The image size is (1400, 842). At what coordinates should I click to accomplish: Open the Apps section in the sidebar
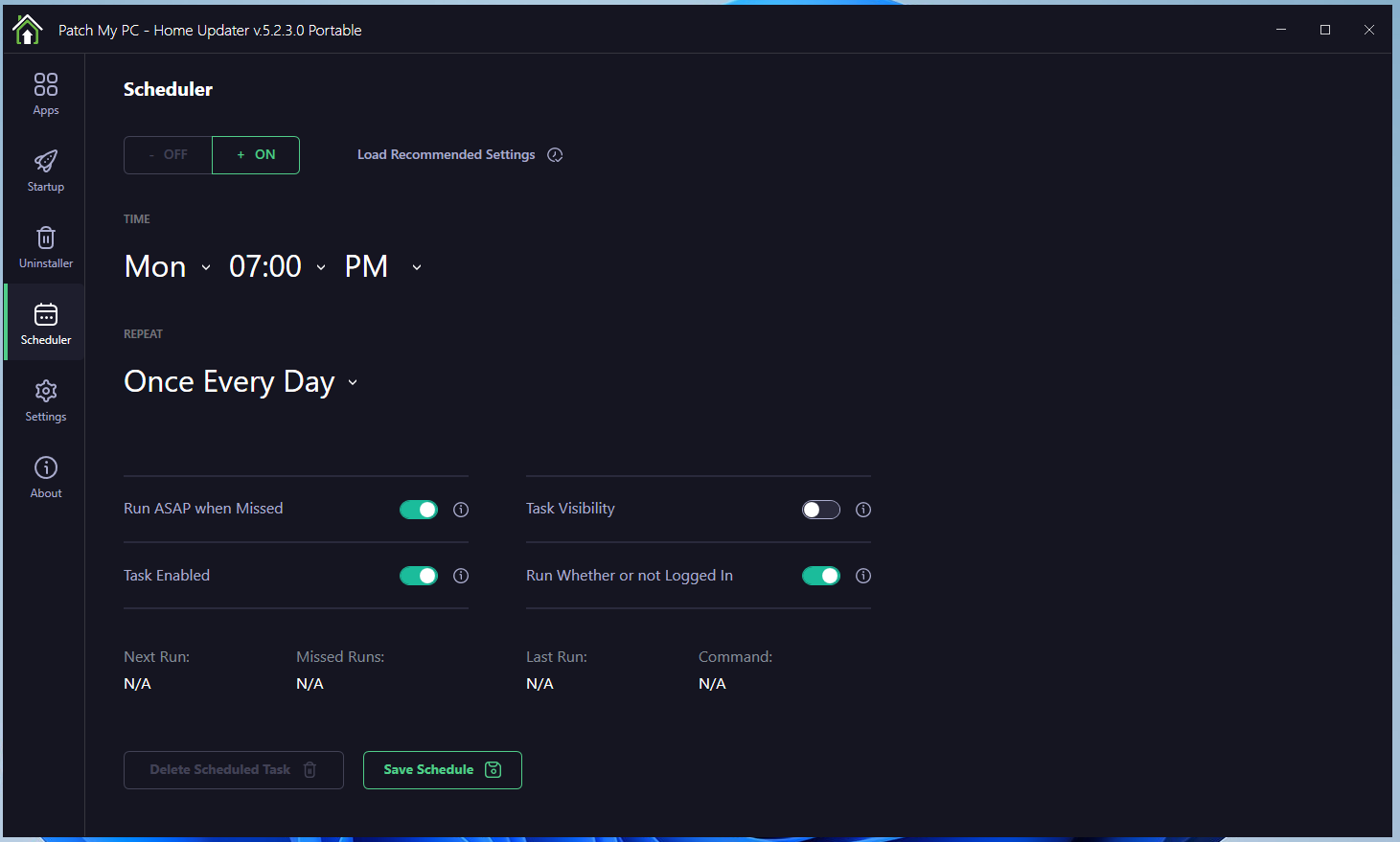click(46, 94)
